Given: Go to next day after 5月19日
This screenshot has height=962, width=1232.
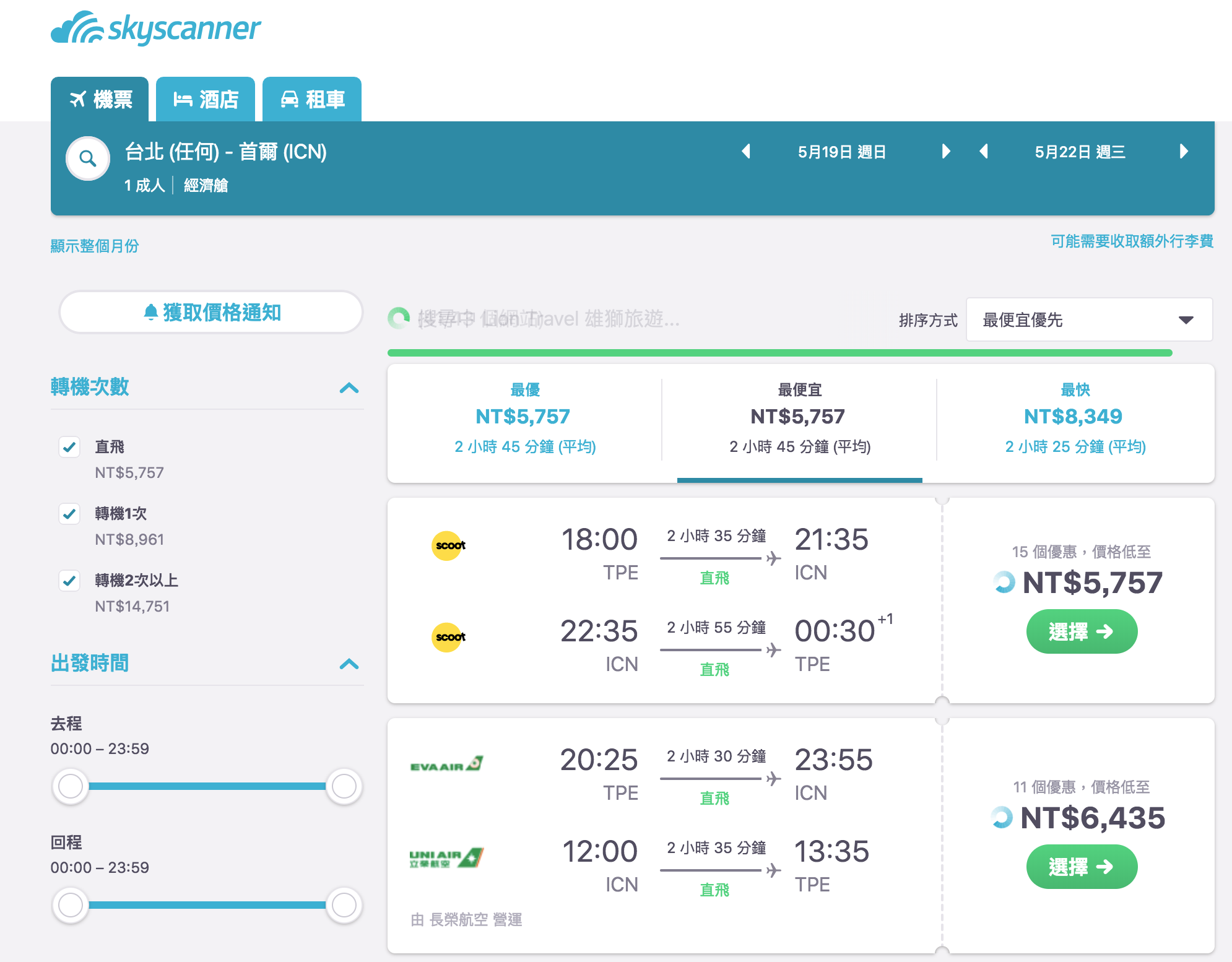Looking at the screenshot, I should pyautogui.click(x=945, y=152).
